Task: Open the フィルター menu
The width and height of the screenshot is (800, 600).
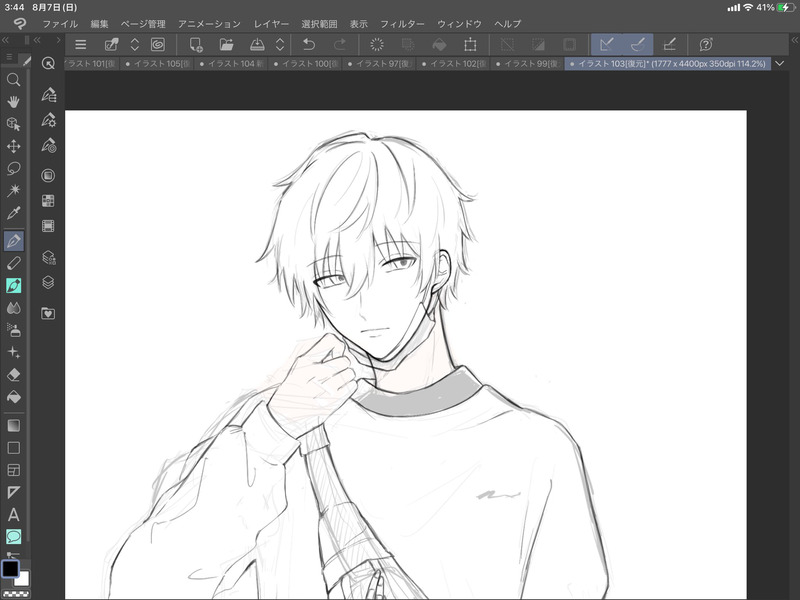Action: [x=402, y=24]
